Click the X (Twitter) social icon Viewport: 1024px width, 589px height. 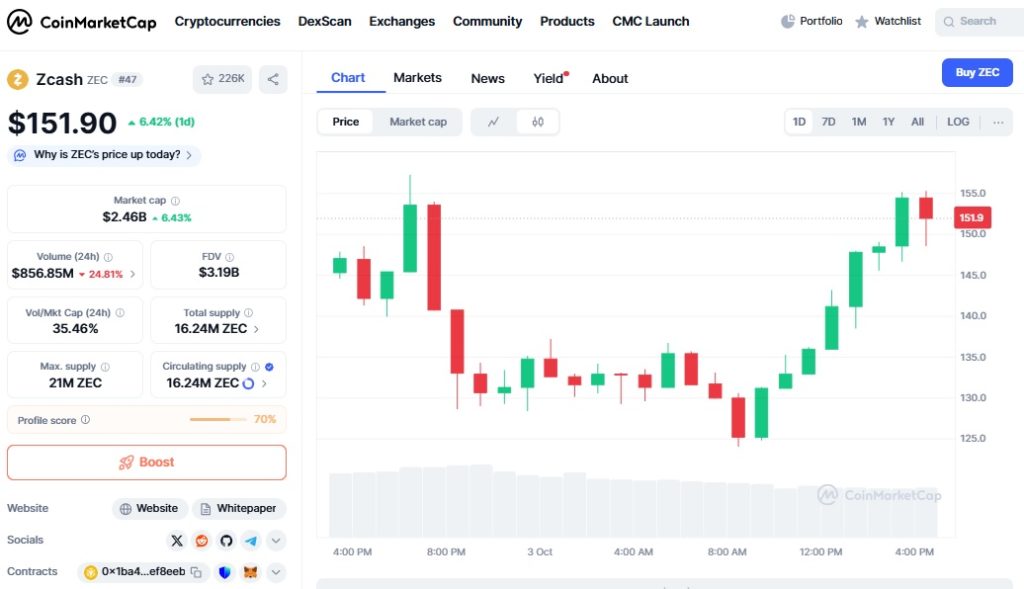pos(177,540)
